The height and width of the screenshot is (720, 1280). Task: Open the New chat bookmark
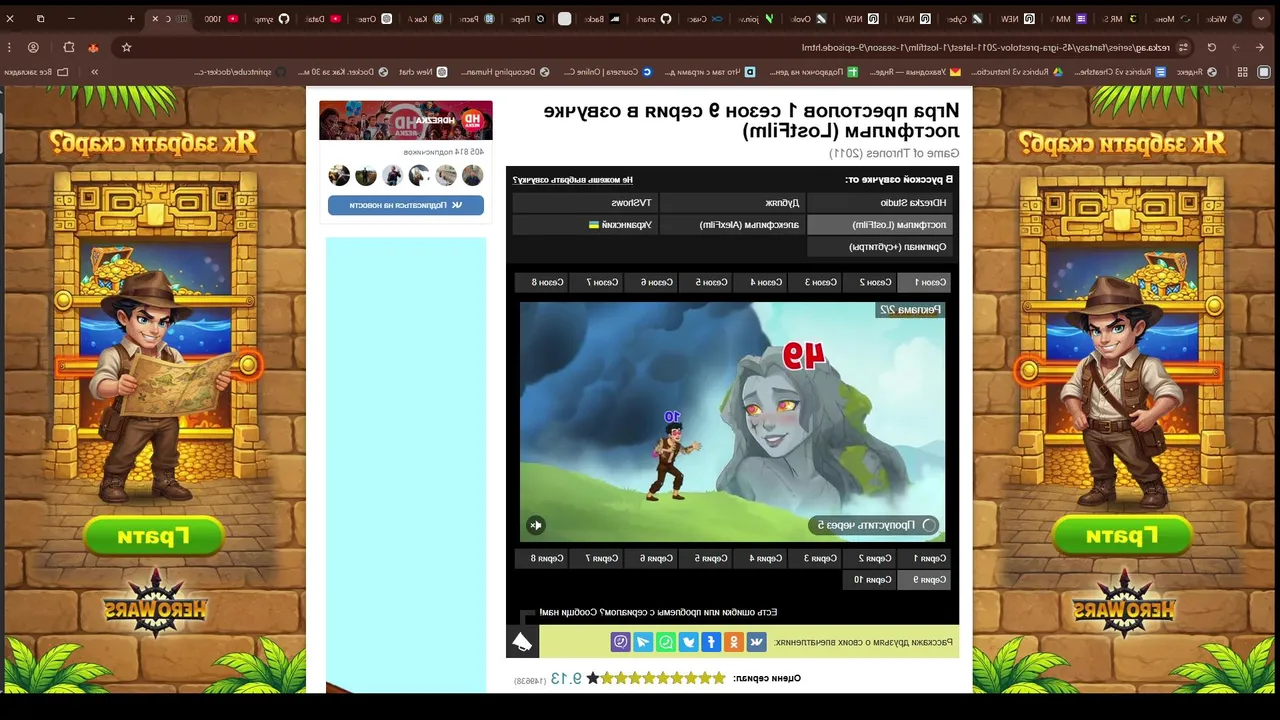click(423, 72)
